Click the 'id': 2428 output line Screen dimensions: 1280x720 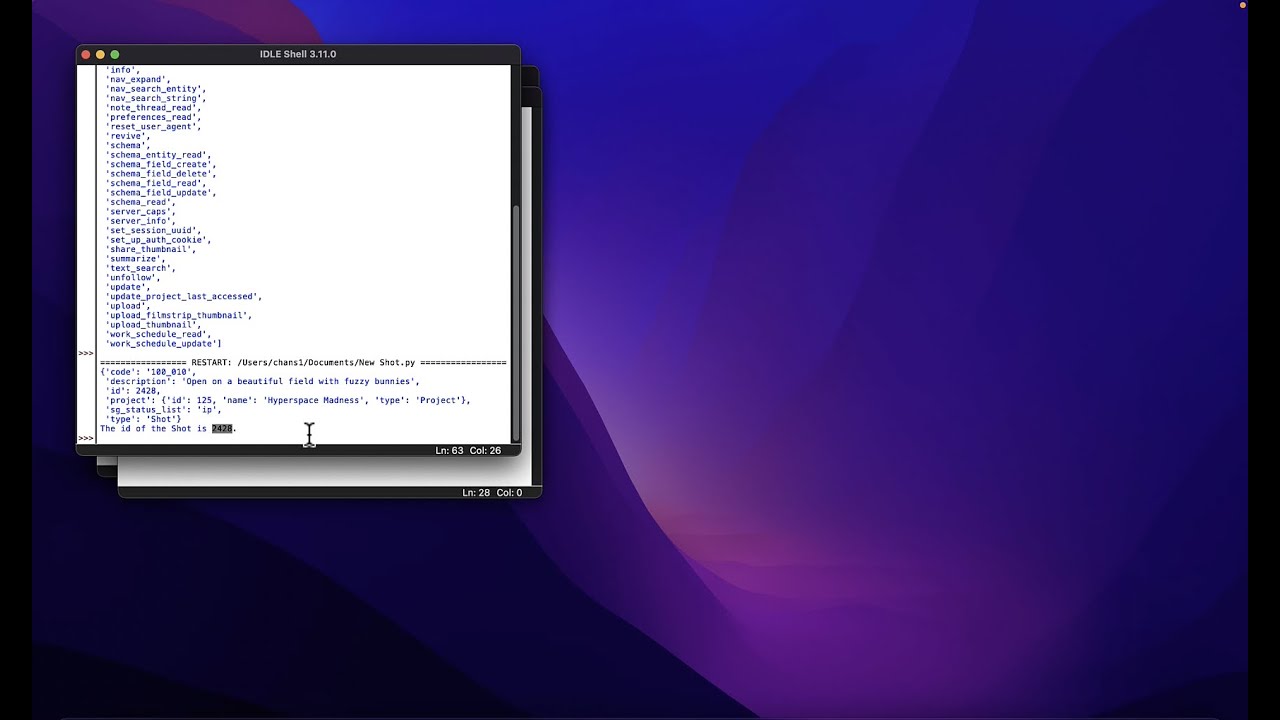coord(133,391)
